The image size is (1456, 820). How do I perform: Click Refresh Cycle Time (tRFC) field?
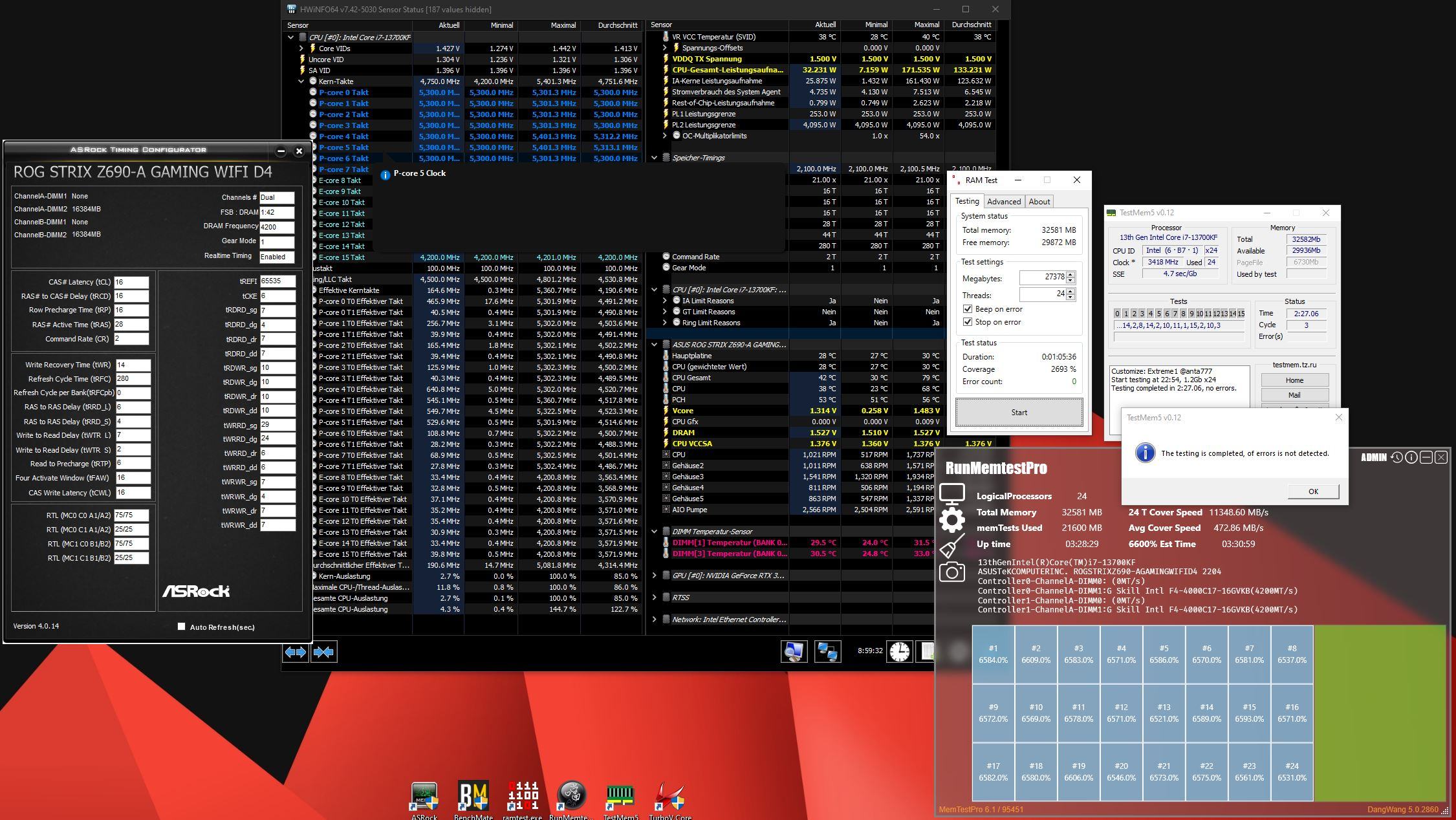tap(133, 379)
